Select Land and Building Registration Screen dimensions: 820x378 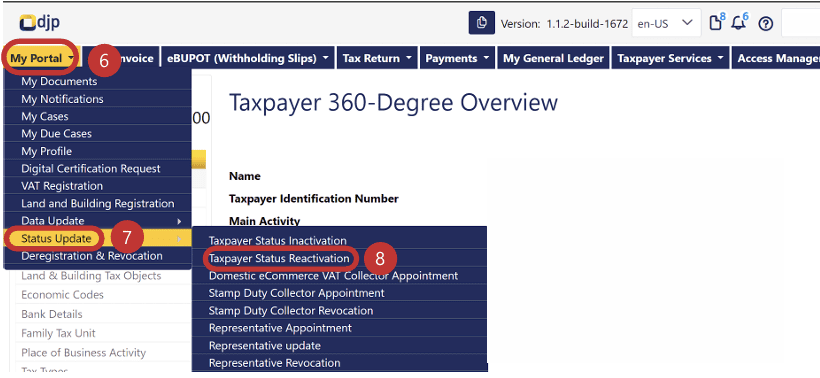click(98, 203)
